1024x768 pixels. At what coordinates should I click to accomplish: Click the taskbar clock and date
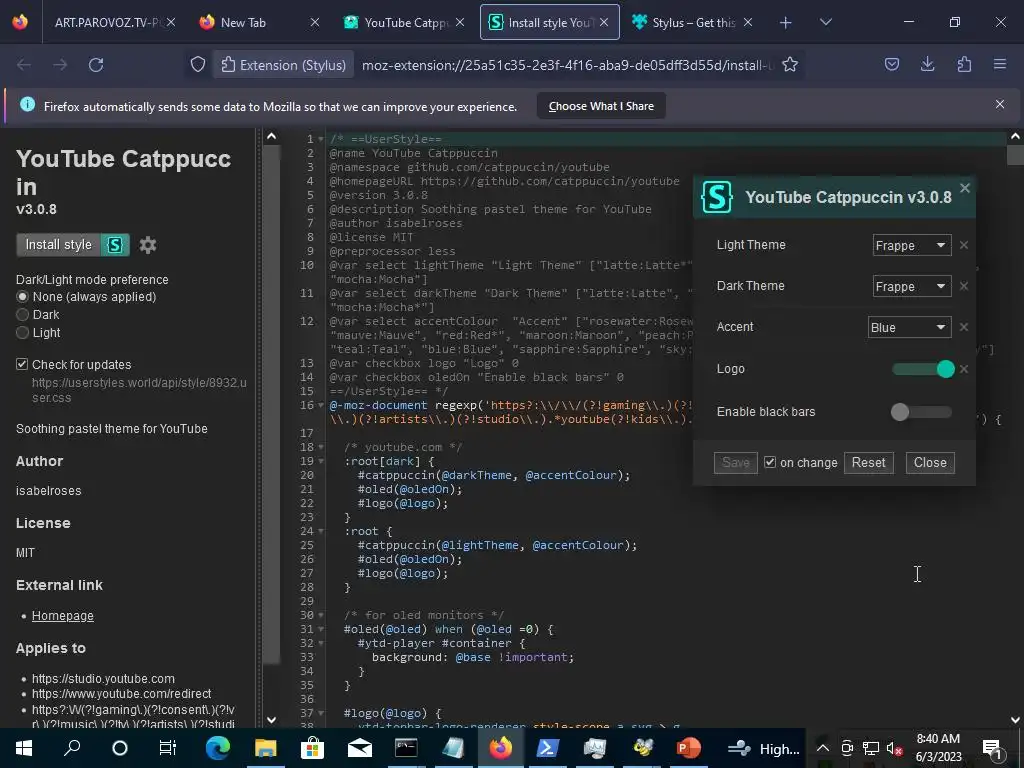click(938, 748)
